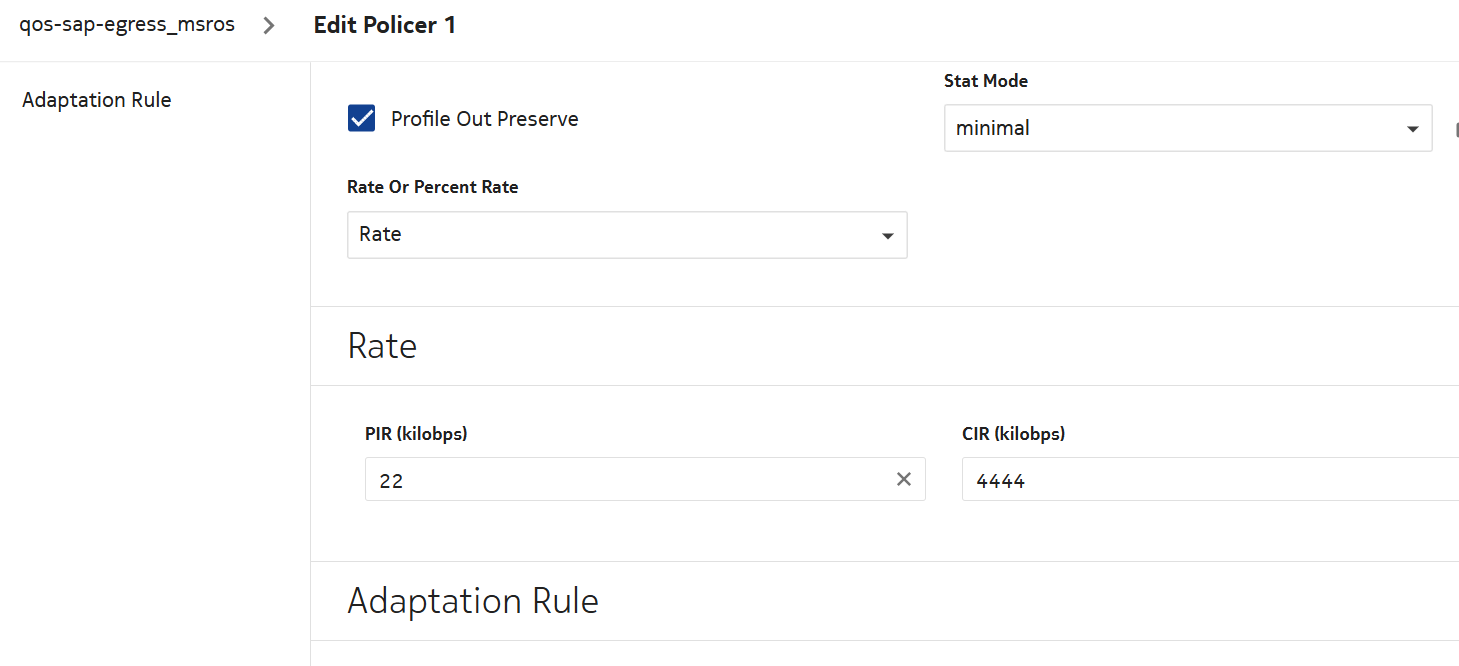
Task: Focus the CIR (kilobps) input with 4444
Action: coord(1200,480)
